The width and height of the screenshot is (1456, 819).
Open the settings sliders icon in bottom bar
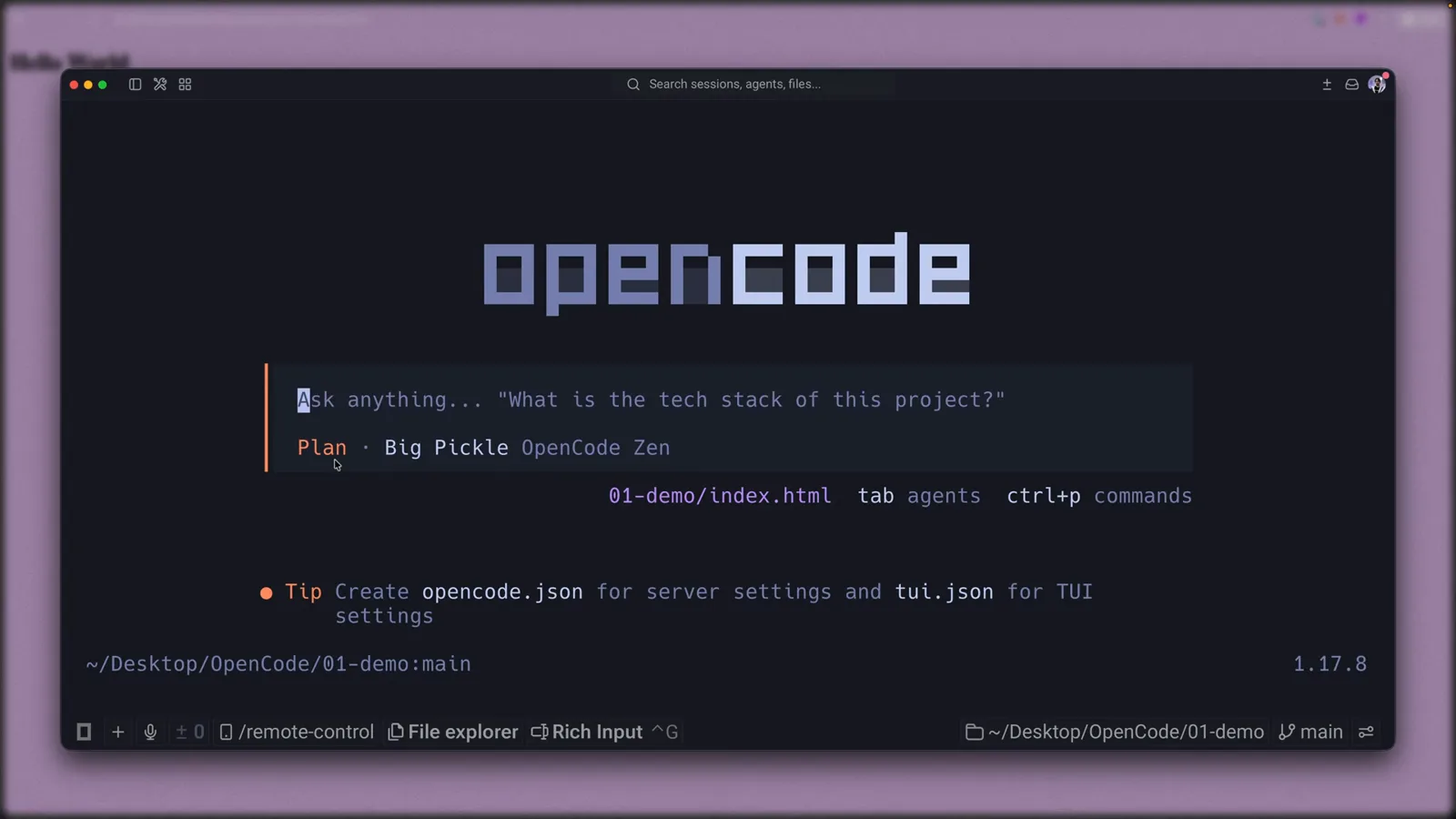click(x=1366, y=732)
